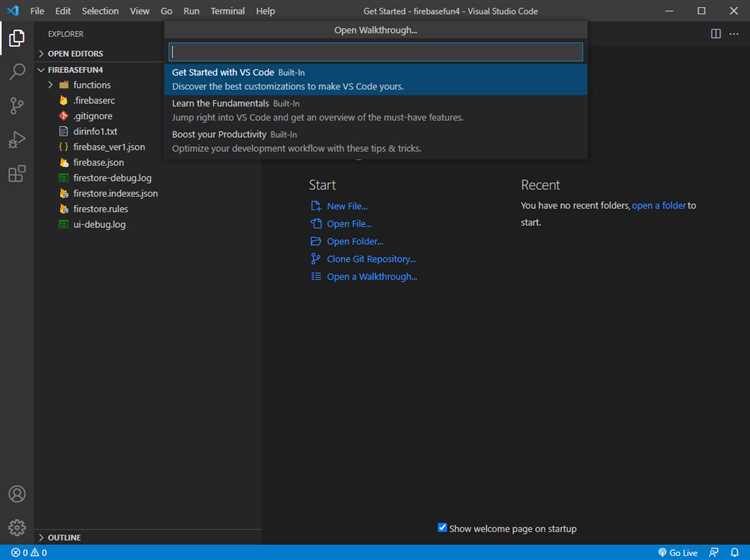
Task: Click the Open Folder... link
Action: click(x=355, y=242)
